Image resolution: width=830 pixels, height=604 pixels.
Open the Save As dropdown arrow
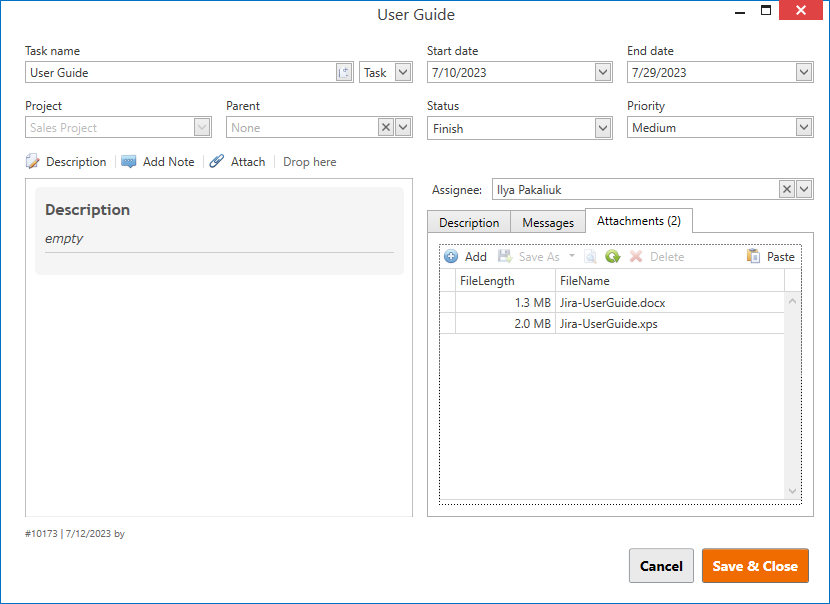tap(572, 256)
